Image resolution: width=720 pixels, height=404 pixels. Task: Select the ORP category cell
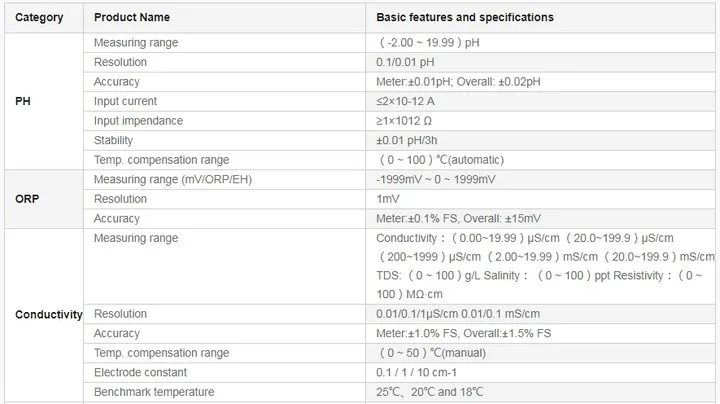click(27, 199)
